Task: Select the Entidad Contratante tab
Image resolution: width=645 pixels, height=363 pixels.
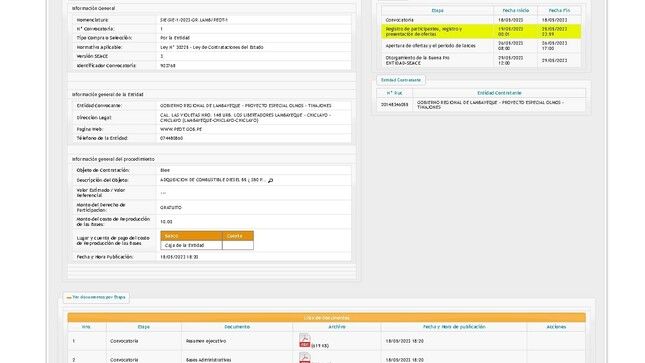Action: (x=401, y=80)
